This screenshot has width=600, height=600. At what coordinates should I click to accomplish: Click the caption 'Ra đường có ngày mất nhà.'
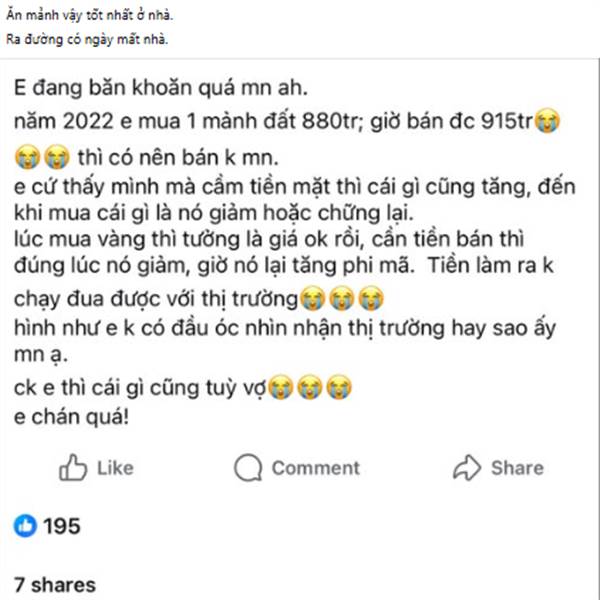87,39
